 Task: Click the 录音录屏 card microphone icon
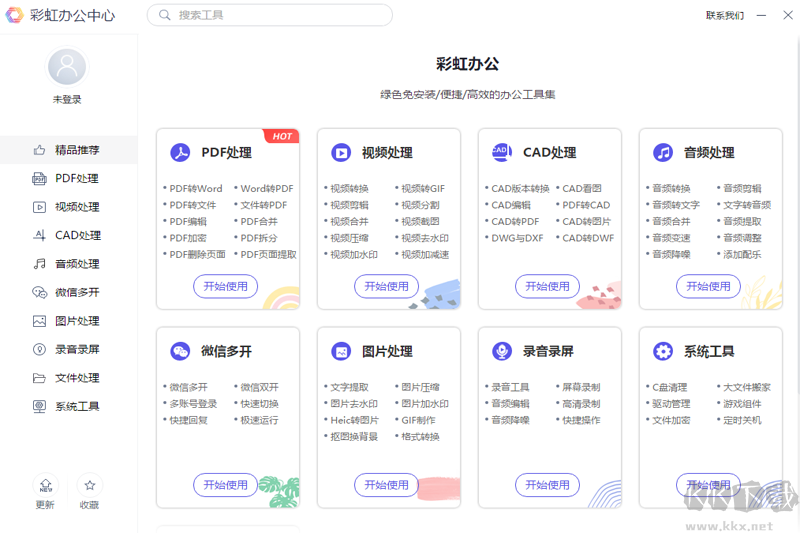(x=502, y=351)
